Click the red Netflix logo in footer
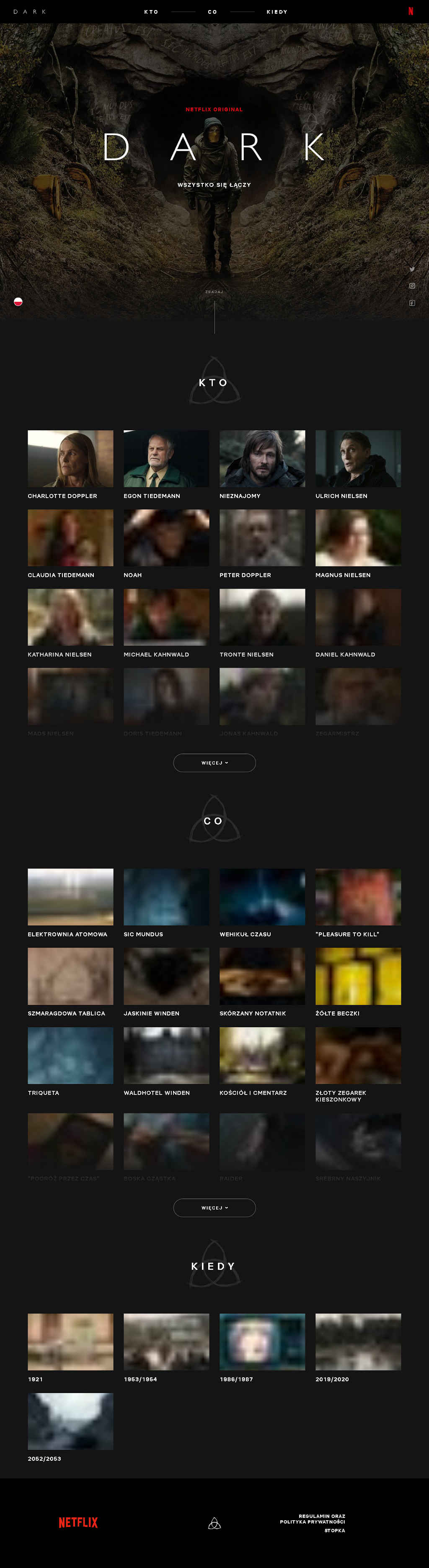The image size is (429, 1568). pos(78,1522)
